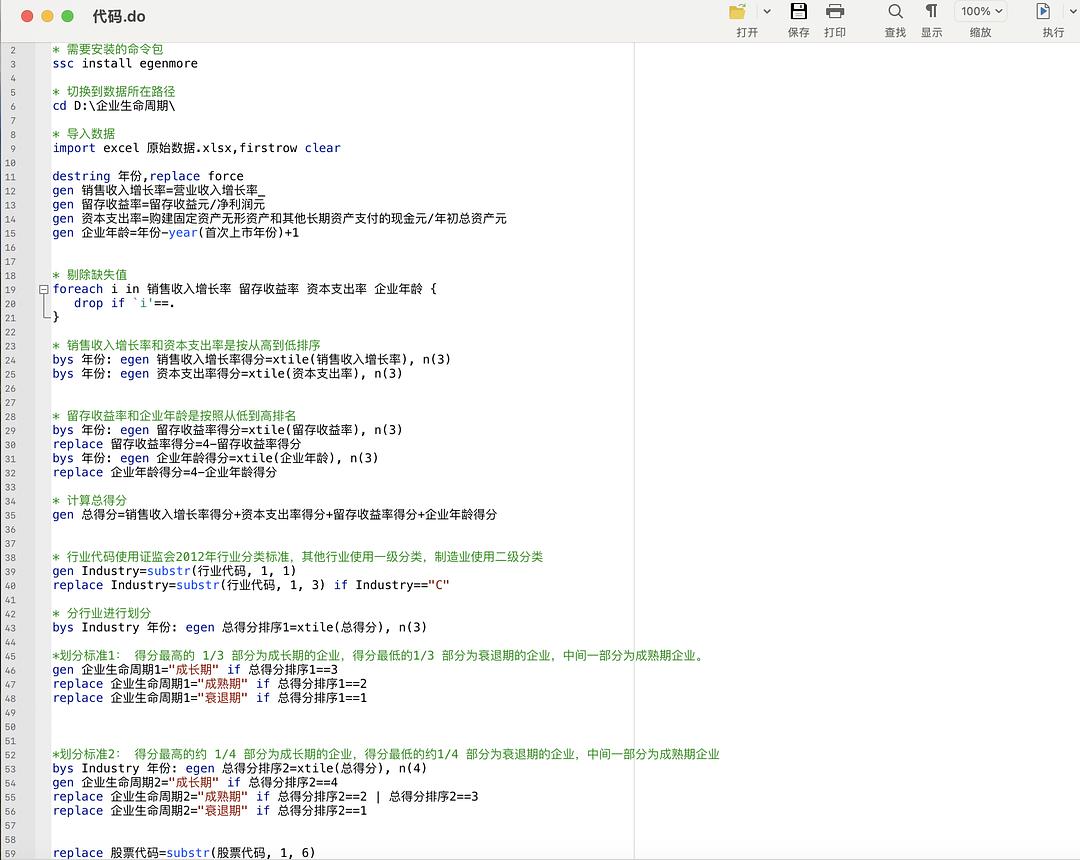Print the file with the 打印 icon
Image resolution: width=1080 pixels, height=860 pixels.
tap(835, 12)
